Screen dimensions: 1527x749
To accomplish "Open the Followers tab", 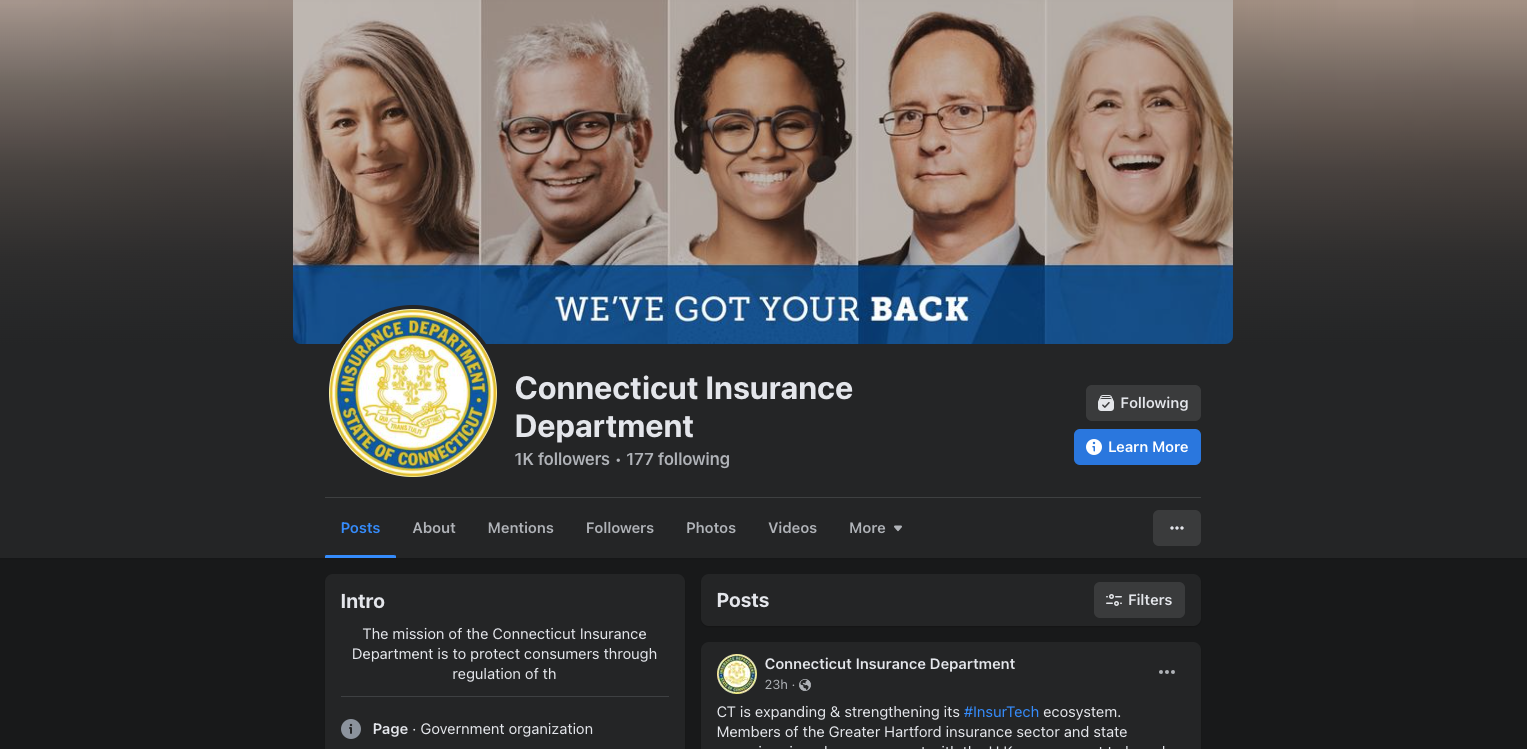I will [x=620, y=528].
